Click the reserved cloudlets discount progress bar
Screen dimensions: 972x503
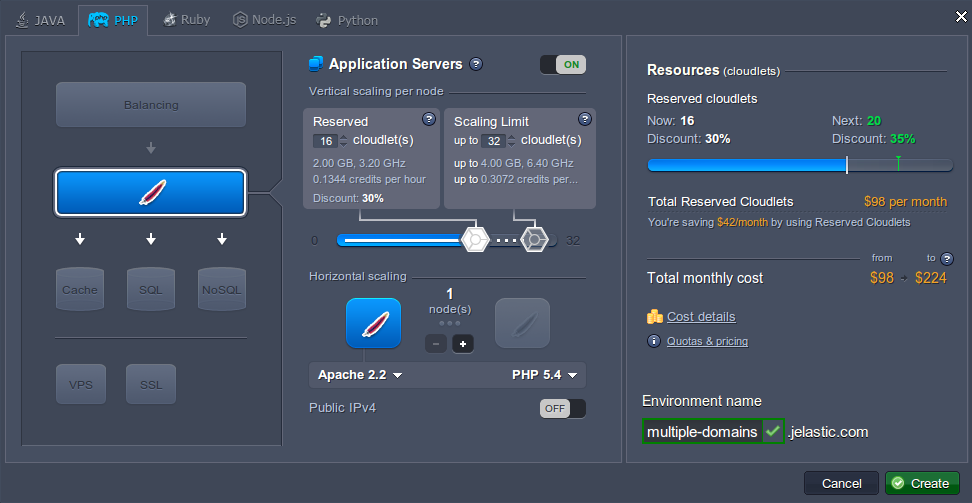tap(800, 165)
